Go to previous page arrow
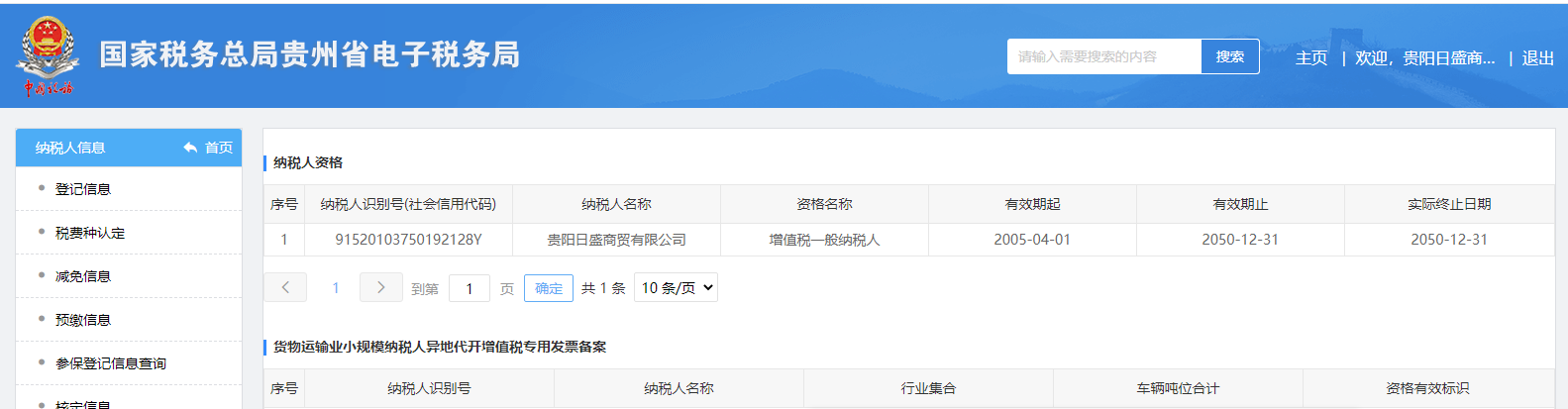1568x409 pixels. 285,287
